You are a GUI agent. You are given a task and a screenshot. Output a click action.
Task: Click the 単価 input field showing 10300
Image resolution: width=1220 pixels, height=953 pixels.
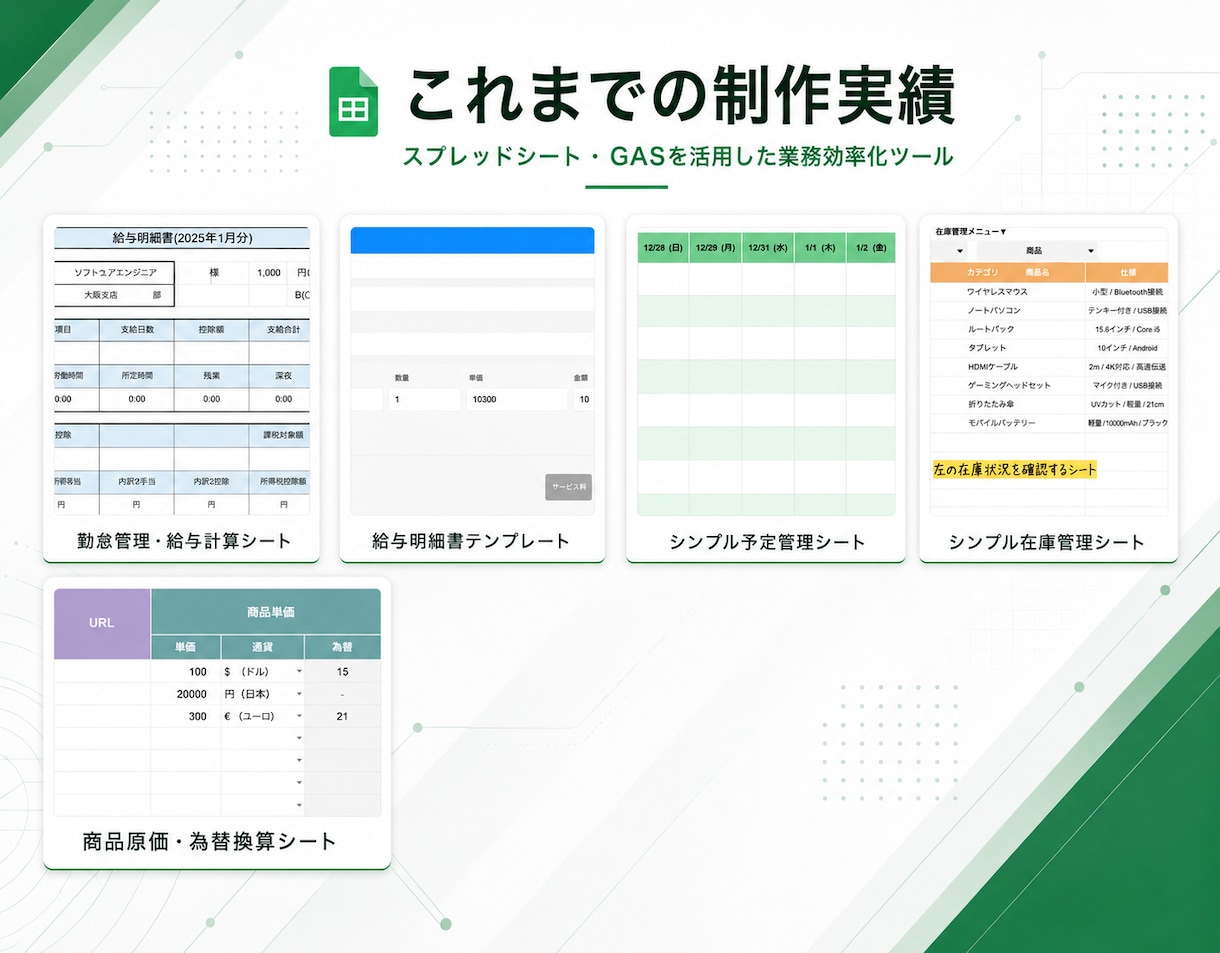point(516,399)
